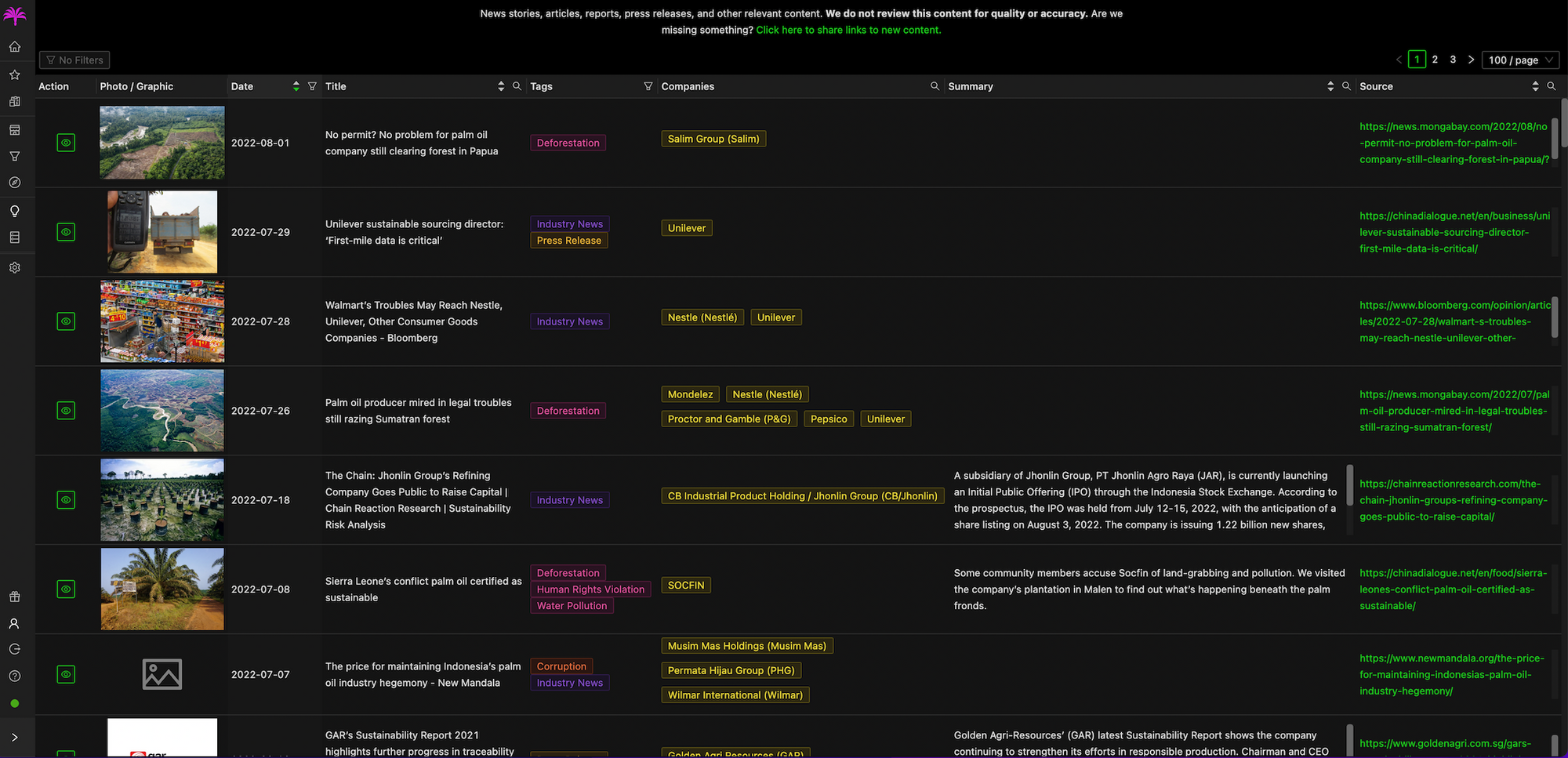Click the Wilmar International (Wilmar) company tag
This screenshot has width=1568, height=758.
(x=735, y=695)
